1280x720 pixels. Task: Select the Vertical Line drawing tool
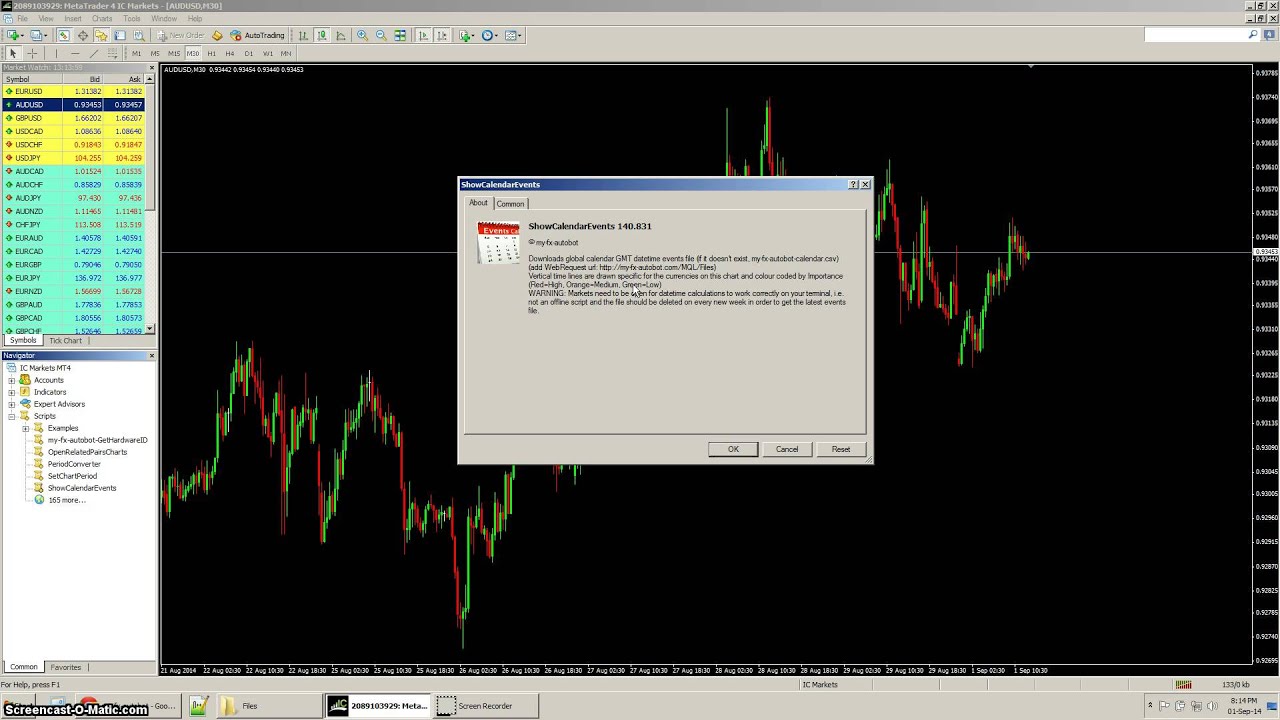[x=56, y=53]
